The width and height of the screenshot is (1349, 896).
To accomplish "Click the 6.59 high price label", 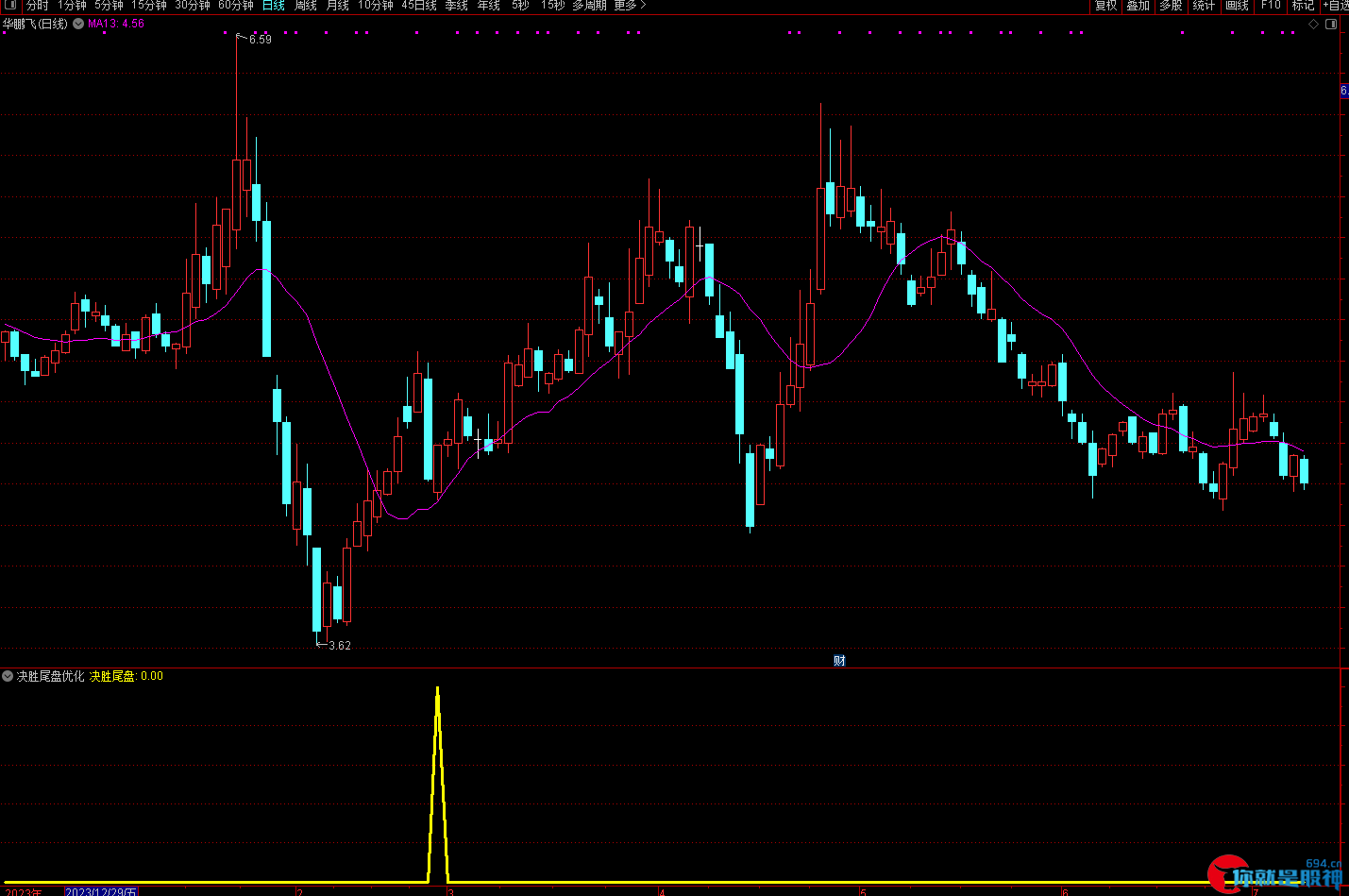I will tap(261, 39).
